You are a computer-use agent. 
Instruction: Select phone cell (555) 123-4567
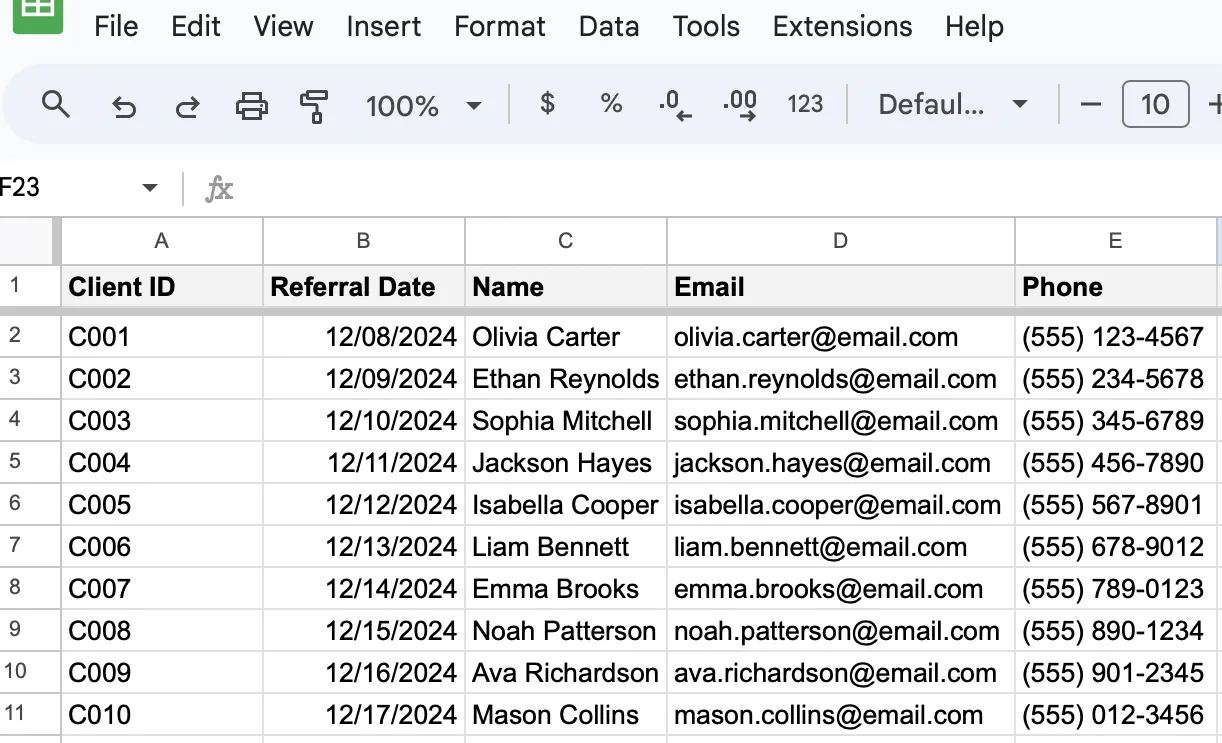point(1115,337)
